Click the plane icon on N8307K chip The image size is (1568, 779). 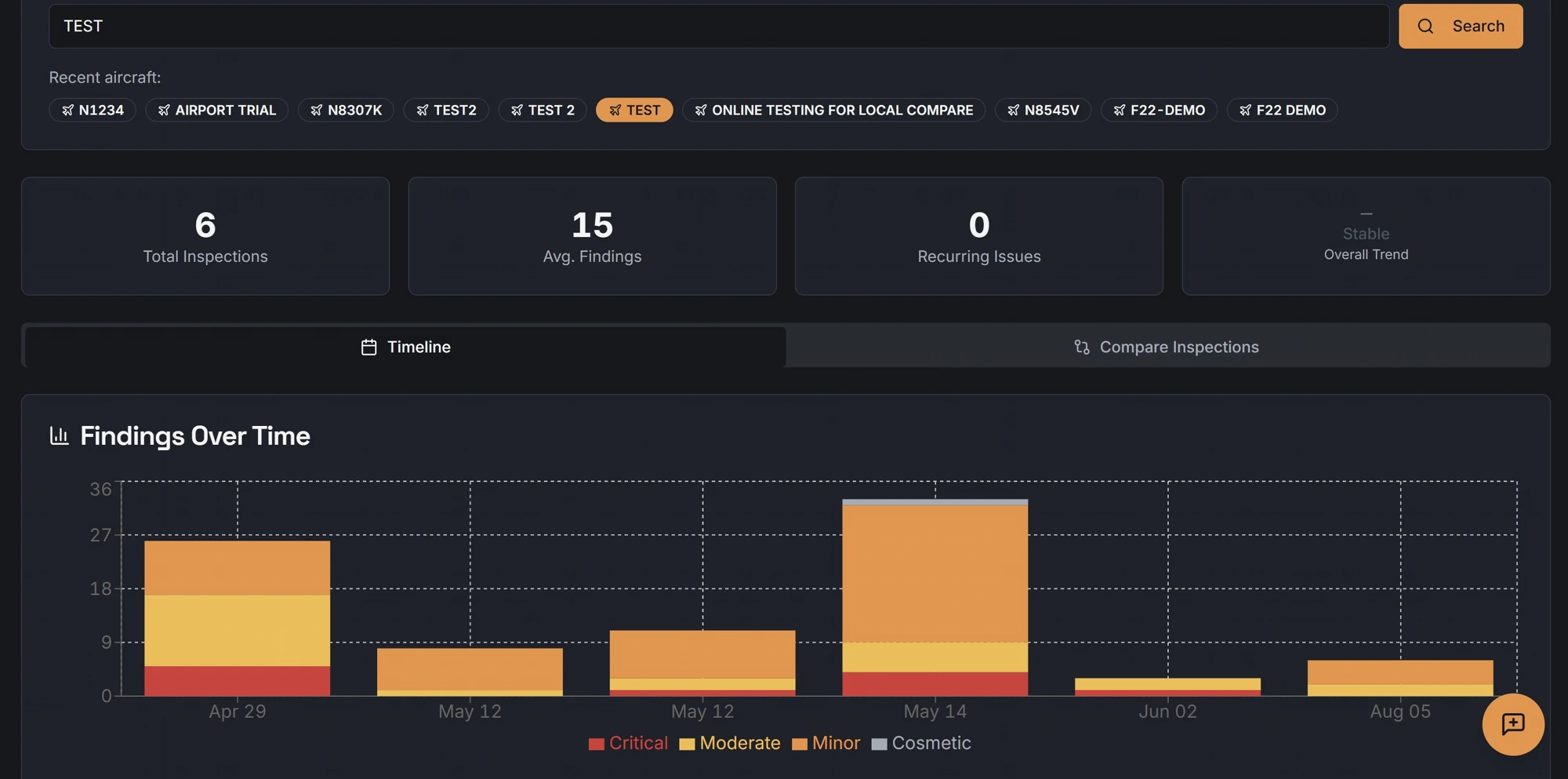317,110
